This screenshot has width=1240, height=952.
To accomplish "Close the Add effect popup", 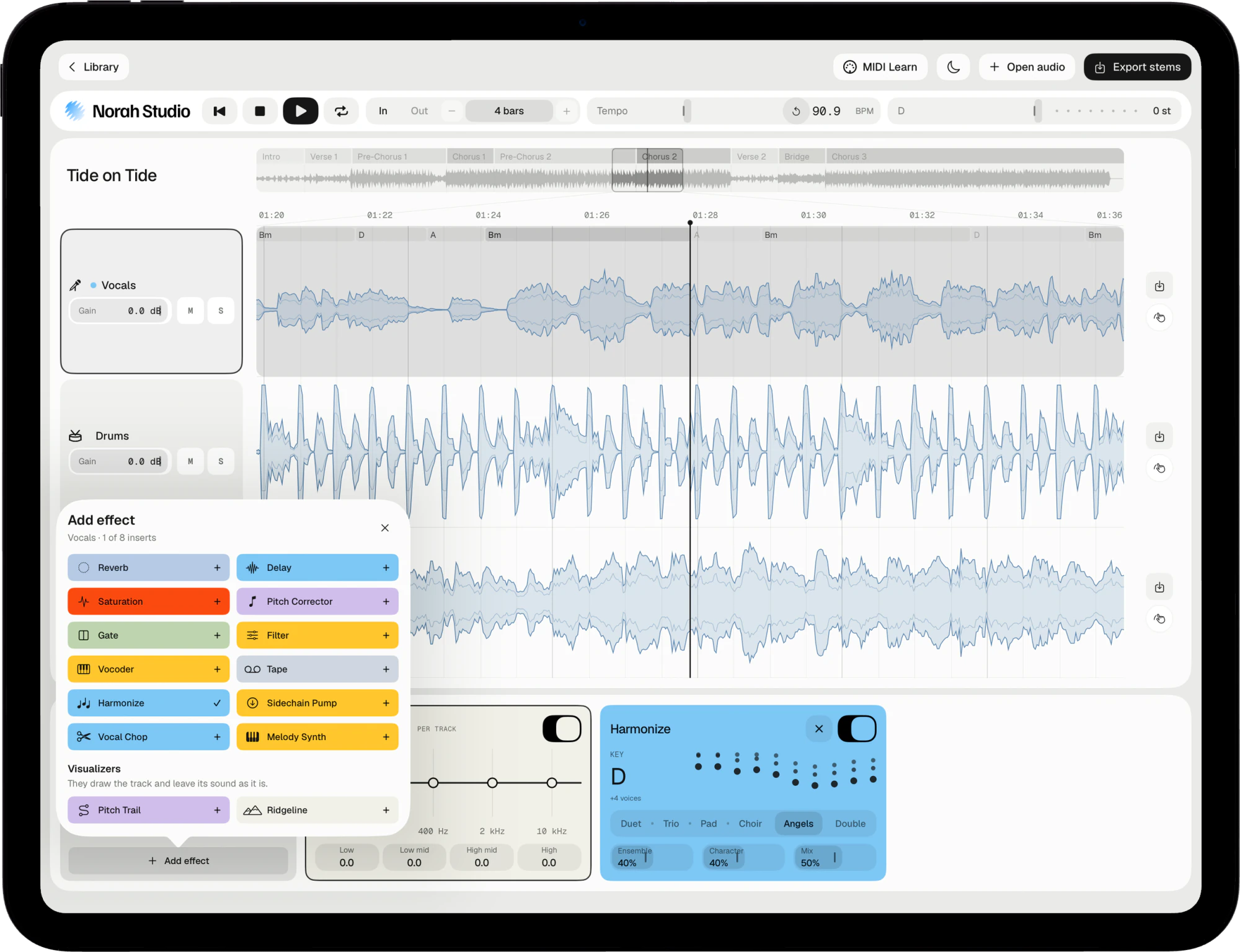I will pyautogui.click(x=385, y=528).
